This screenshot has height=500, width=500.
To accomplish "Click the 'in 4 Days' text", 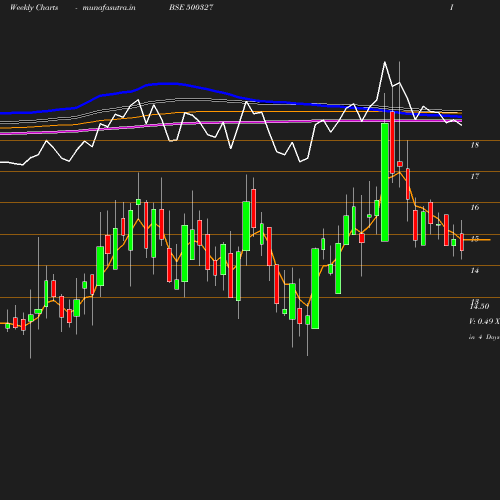I will coord(484,337).
